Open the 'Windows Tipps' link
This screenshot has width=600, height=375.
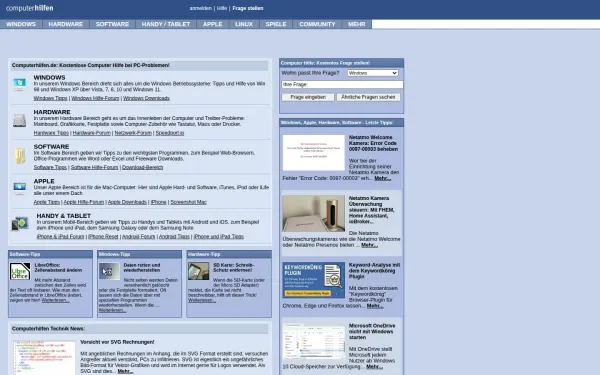[50, 98]
